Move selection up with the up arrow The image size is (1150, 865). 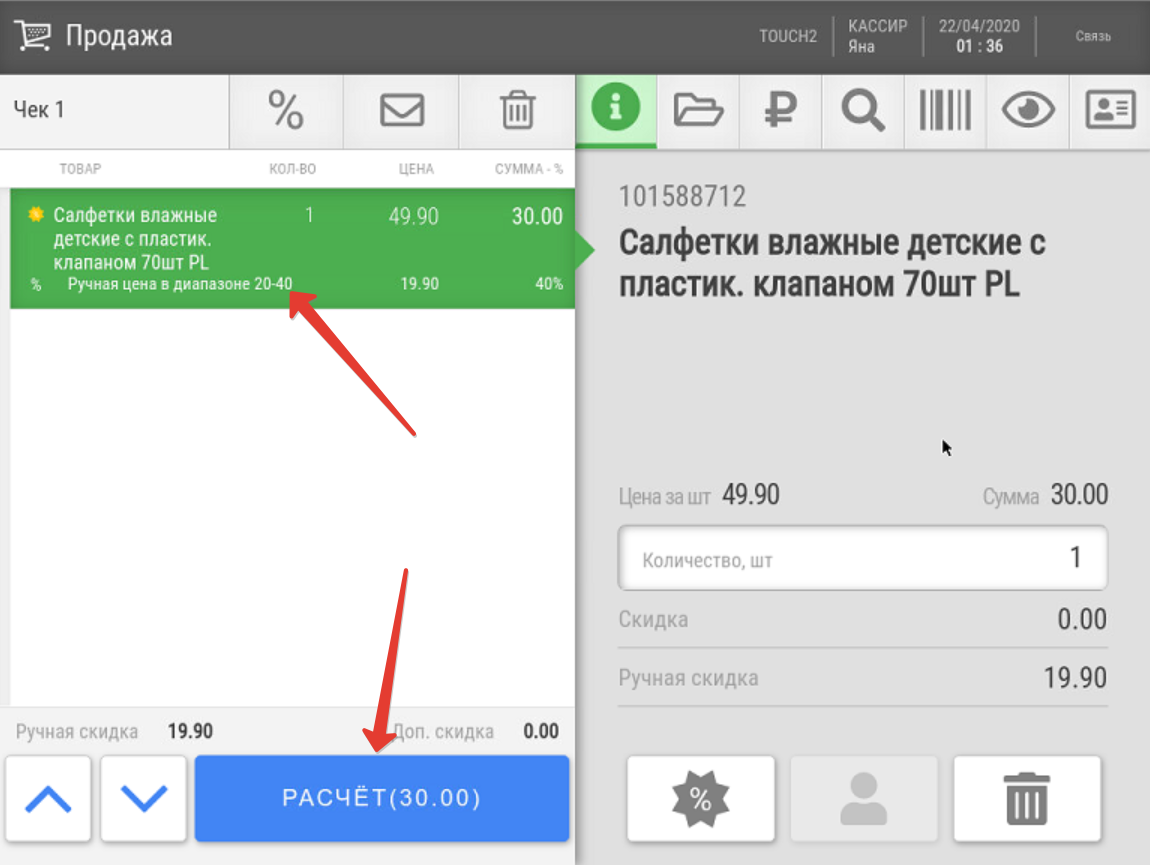click(x=48, y=798)
